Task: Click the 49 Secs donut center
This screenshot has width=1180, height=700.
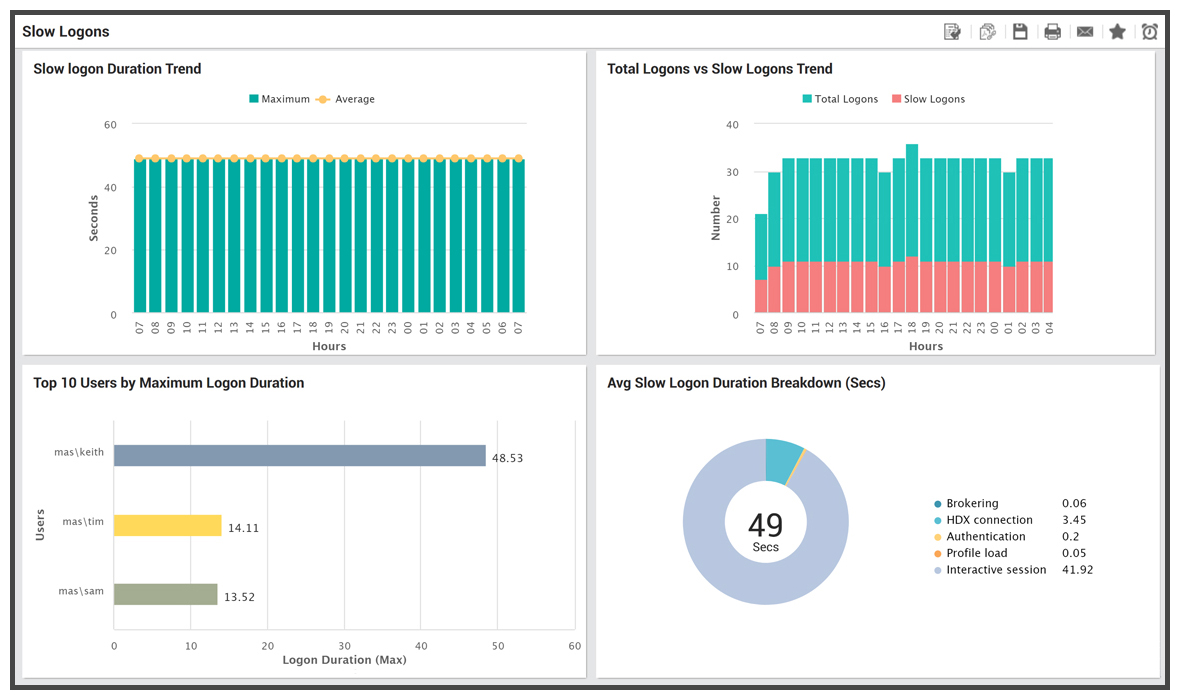Action: pyautogui.click(x=765, y=530)
